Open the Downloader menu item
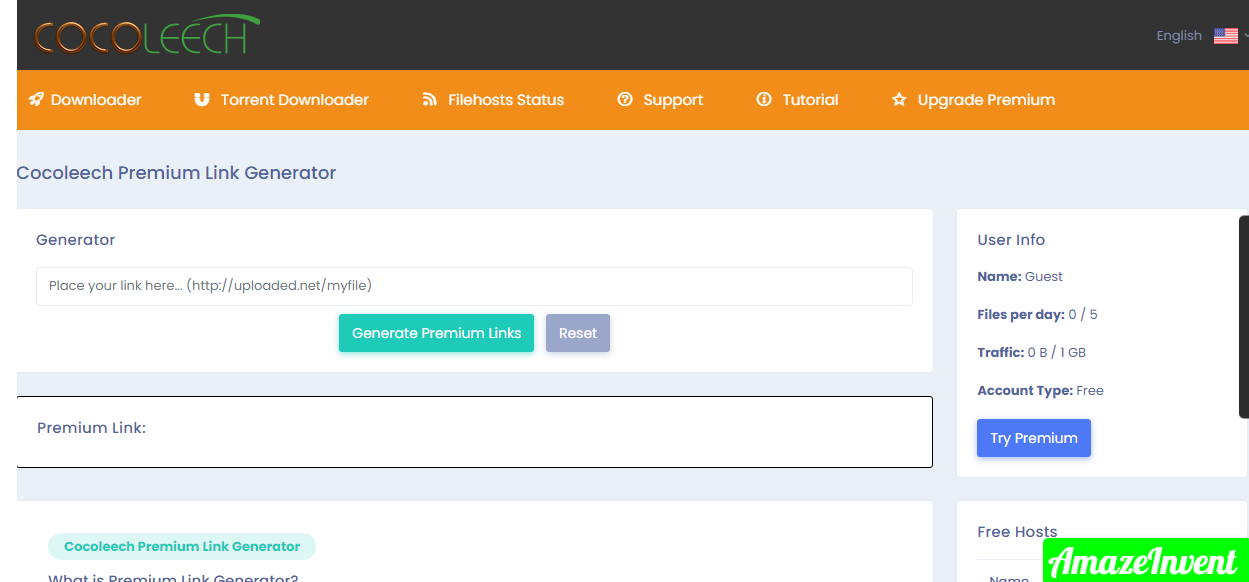 tap(85, 100)
